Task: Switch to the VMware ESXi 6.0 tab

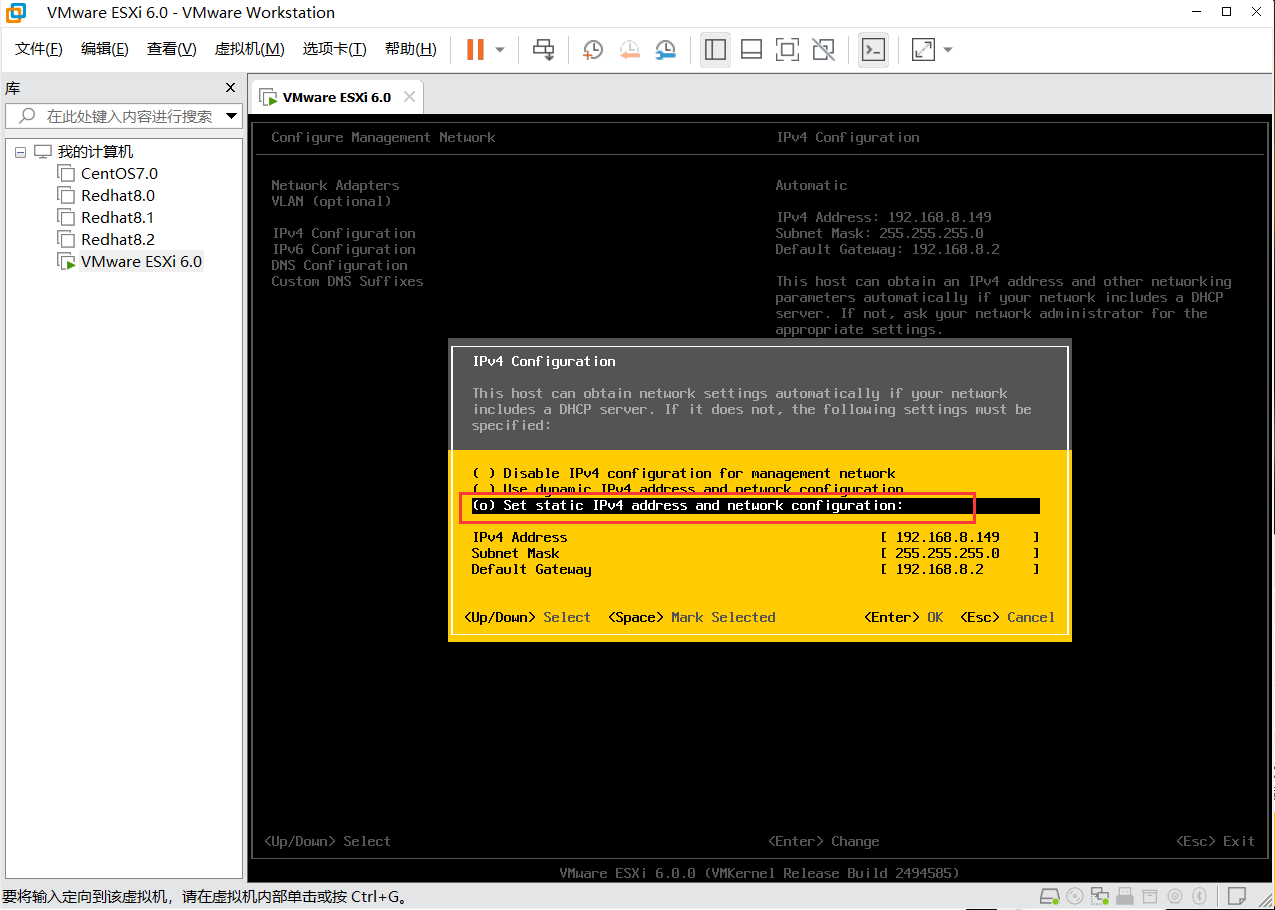Action: click(337, 97)
